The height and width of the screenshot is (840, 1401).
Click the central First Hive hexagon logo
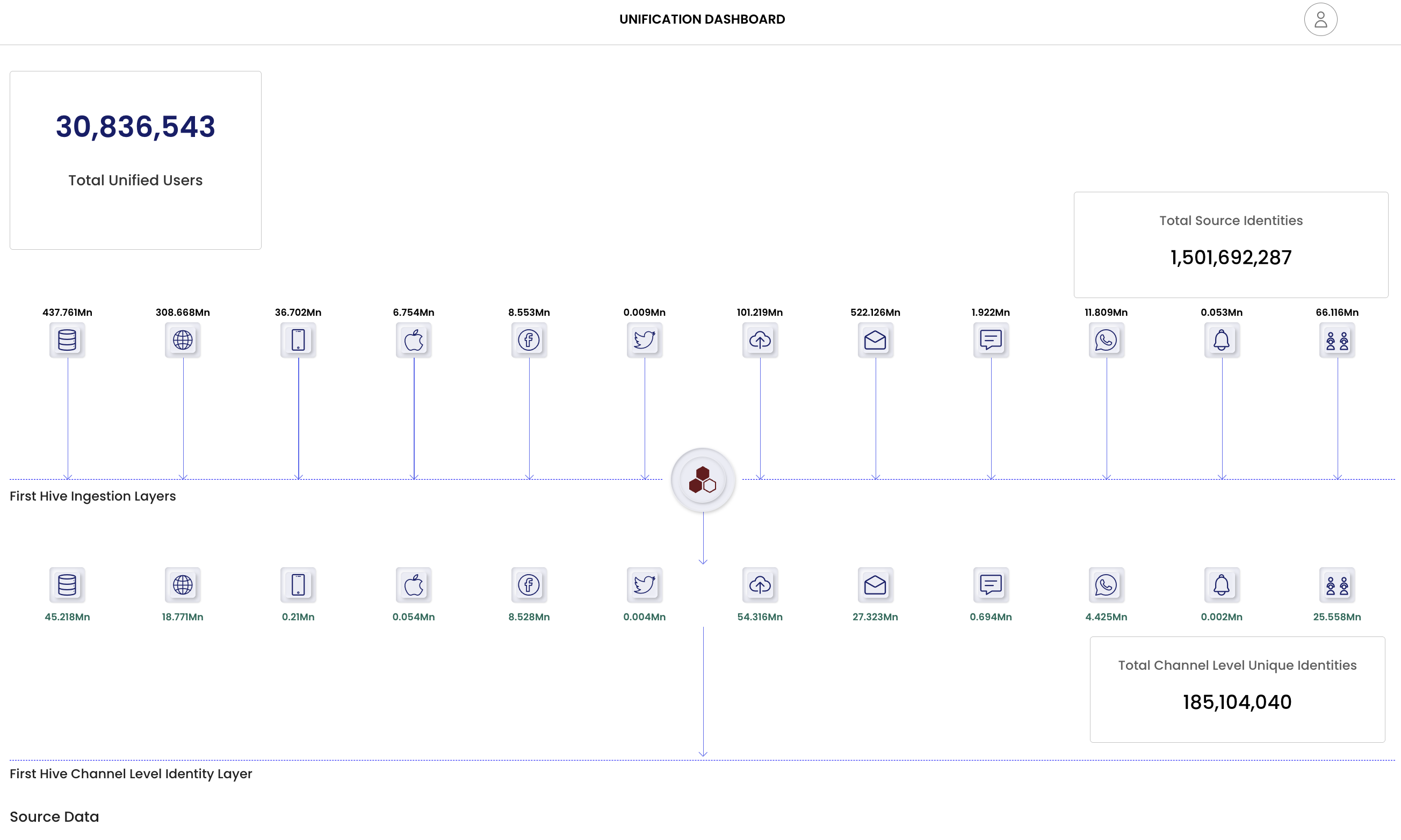click(x=703, y=481)
